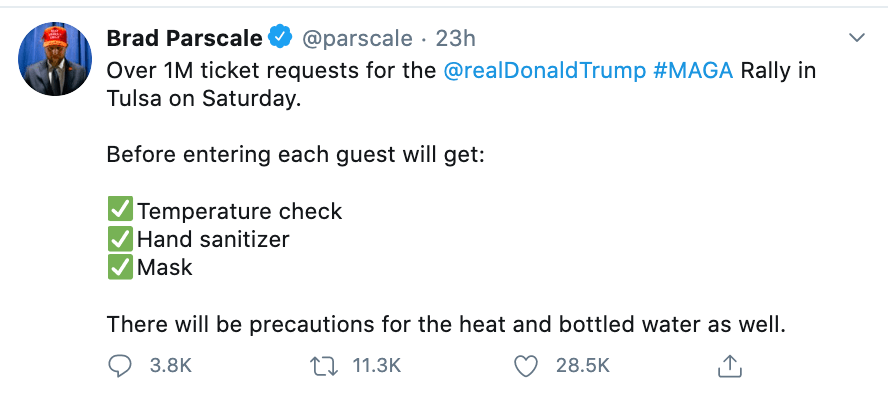The image size is (888, 396).
Task: Click green checkmark beside Temperature check
Action: 120,210
